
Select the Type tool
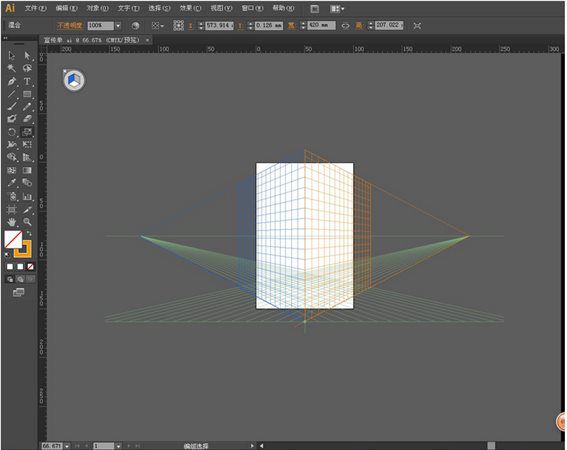[27, 81]
